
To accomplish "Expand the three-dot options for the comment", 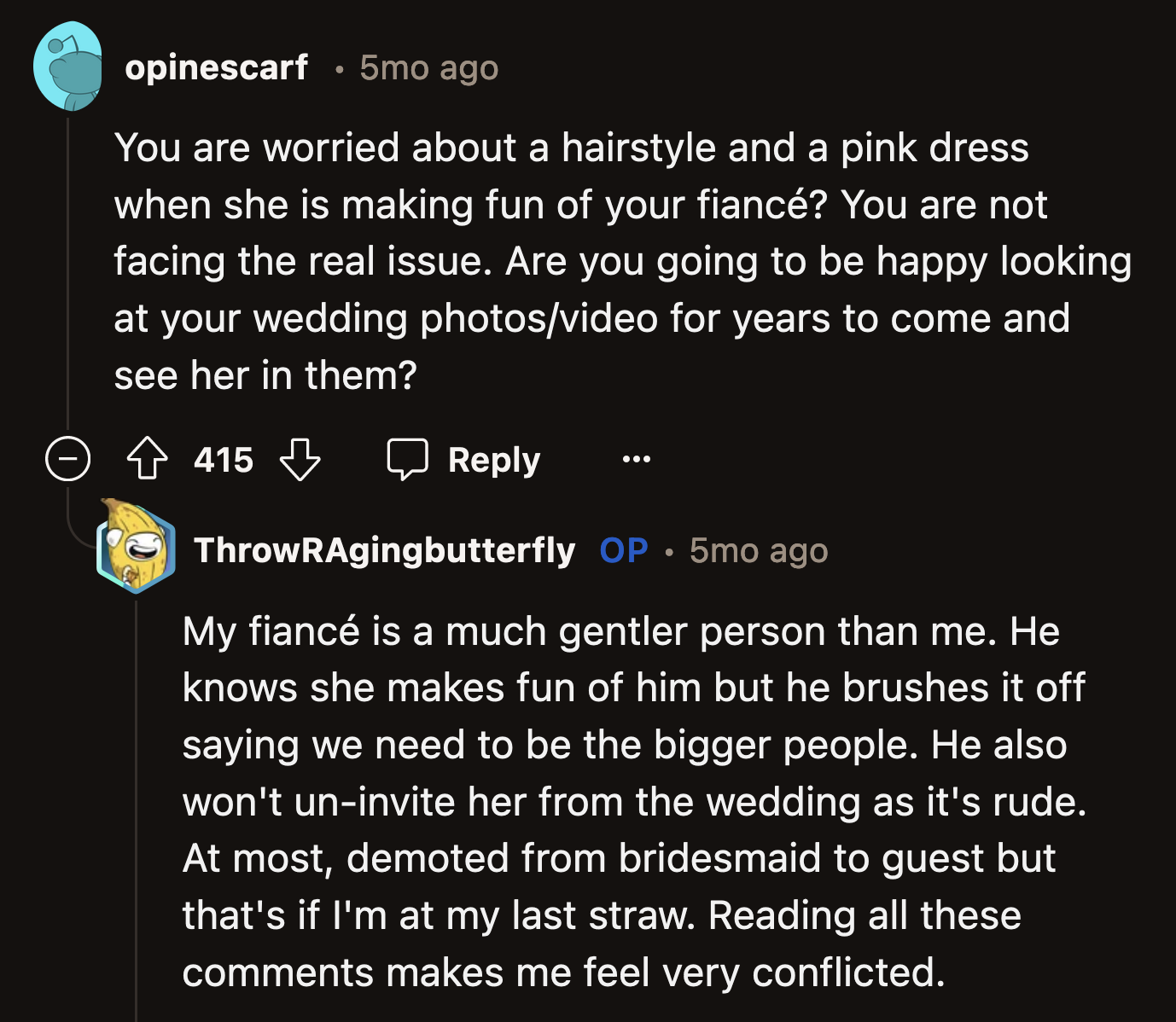I will pos(637,459).
